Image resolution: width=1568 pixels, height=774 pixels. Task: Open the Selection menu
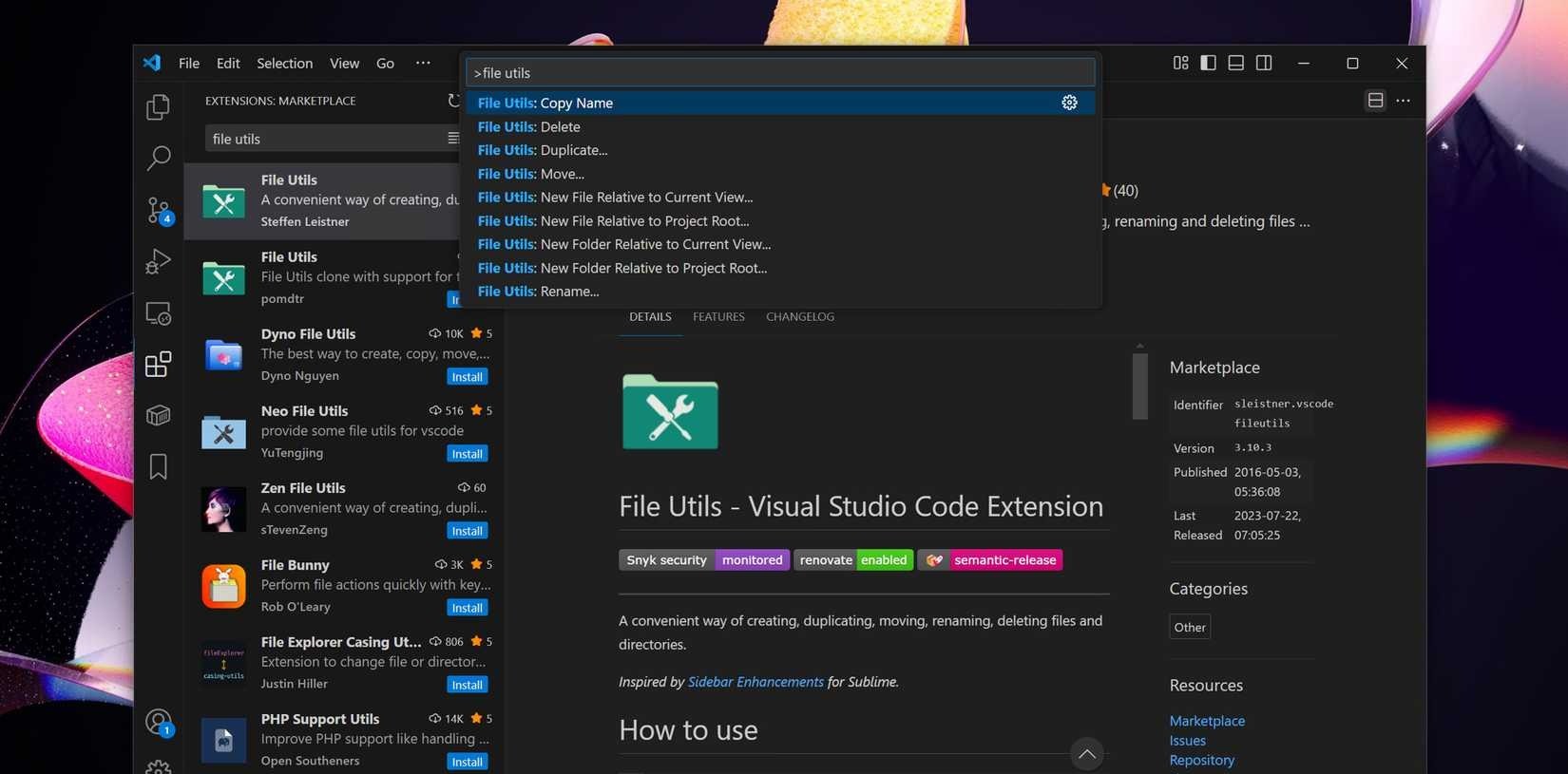pyautogui.click(x=284, y=63)
